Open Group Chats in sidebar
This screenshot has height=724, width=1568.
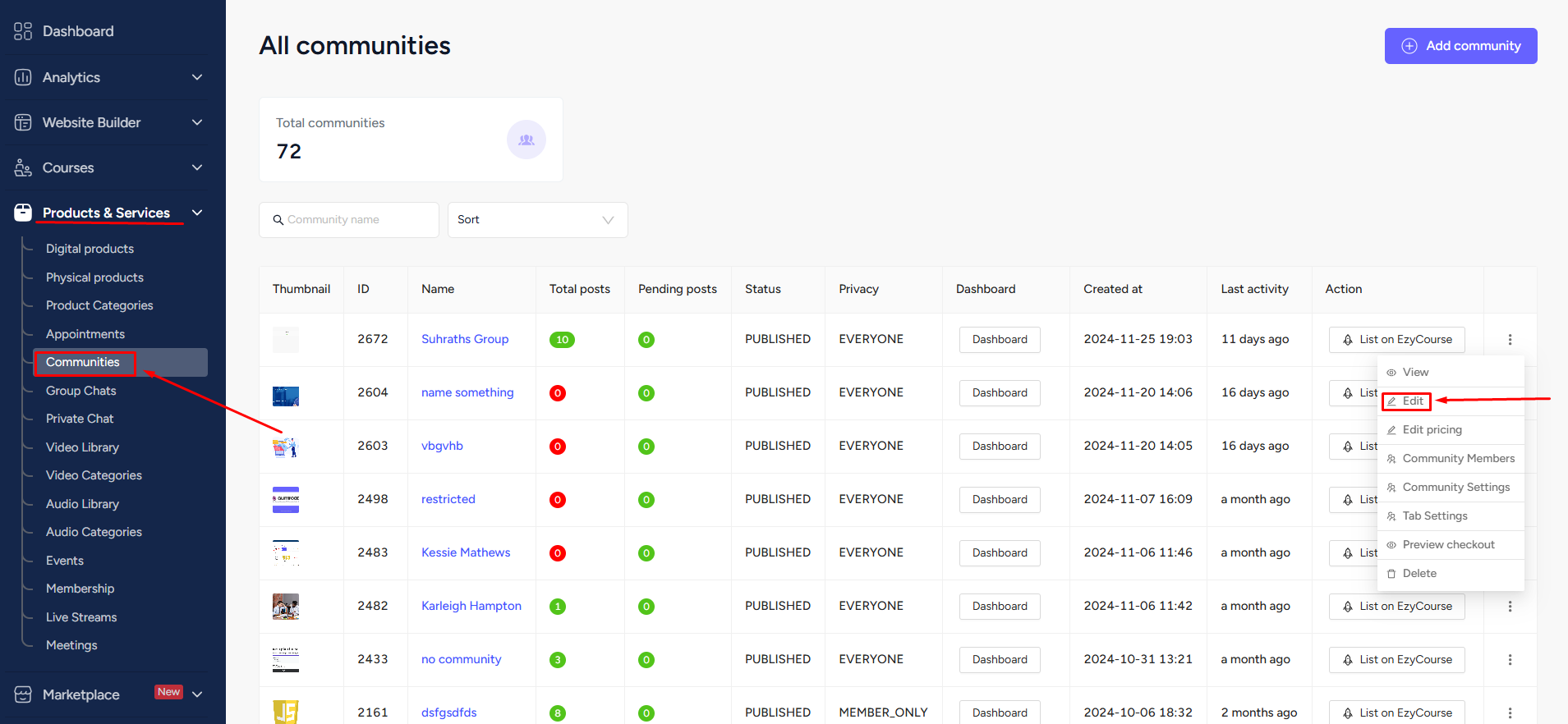[x=81, y=391]
